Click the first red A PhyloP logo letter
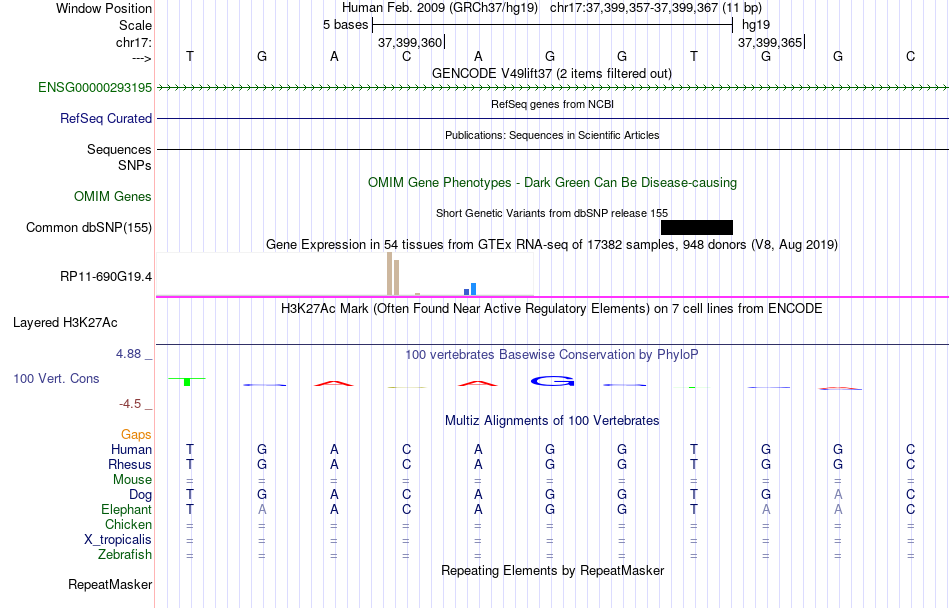 tap(334, 383)
